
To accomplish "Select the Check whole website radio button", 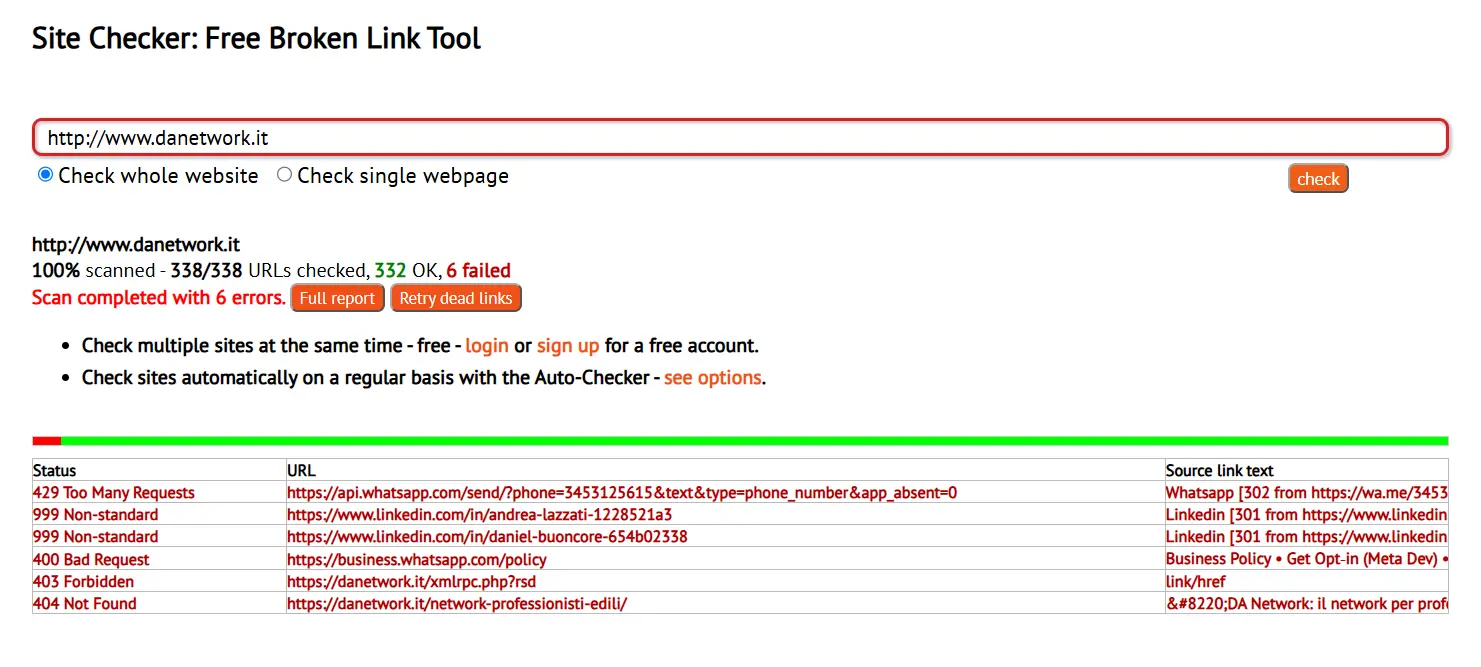I will pos(45,175).
